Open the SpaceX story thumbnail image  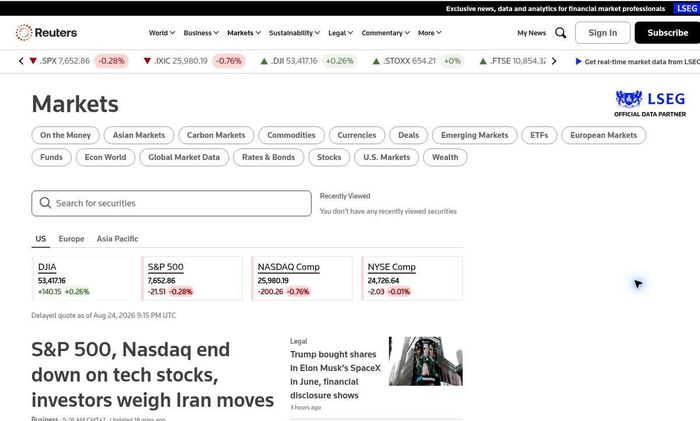tap(425, 361)
